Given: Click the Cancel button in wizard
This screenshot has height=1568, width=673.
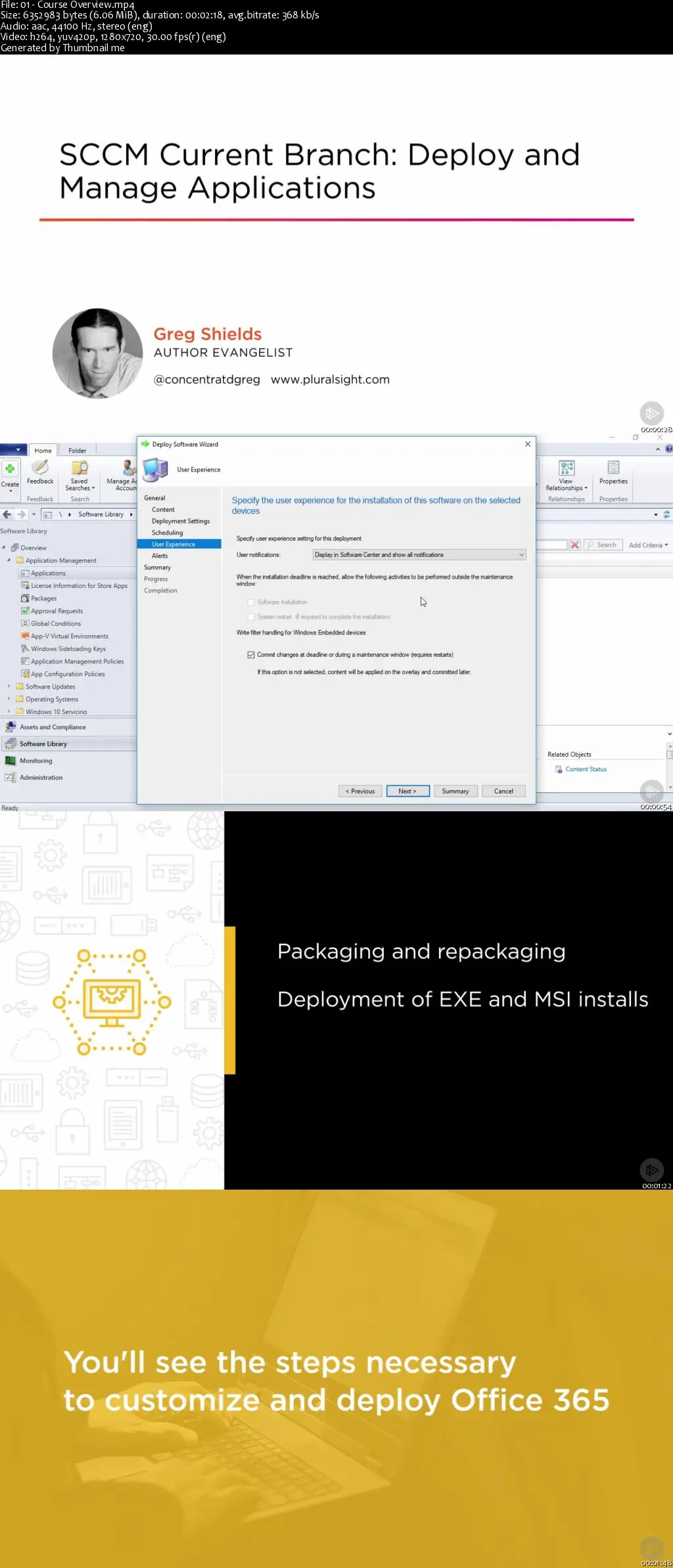Looking at the screenshot, I should (503, 791).
